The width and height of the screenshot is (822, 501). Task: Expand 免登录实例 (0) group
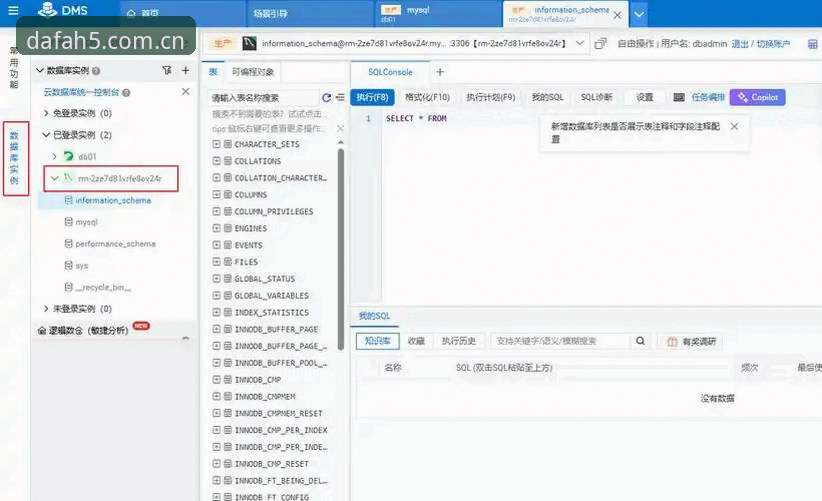[46, 113]
